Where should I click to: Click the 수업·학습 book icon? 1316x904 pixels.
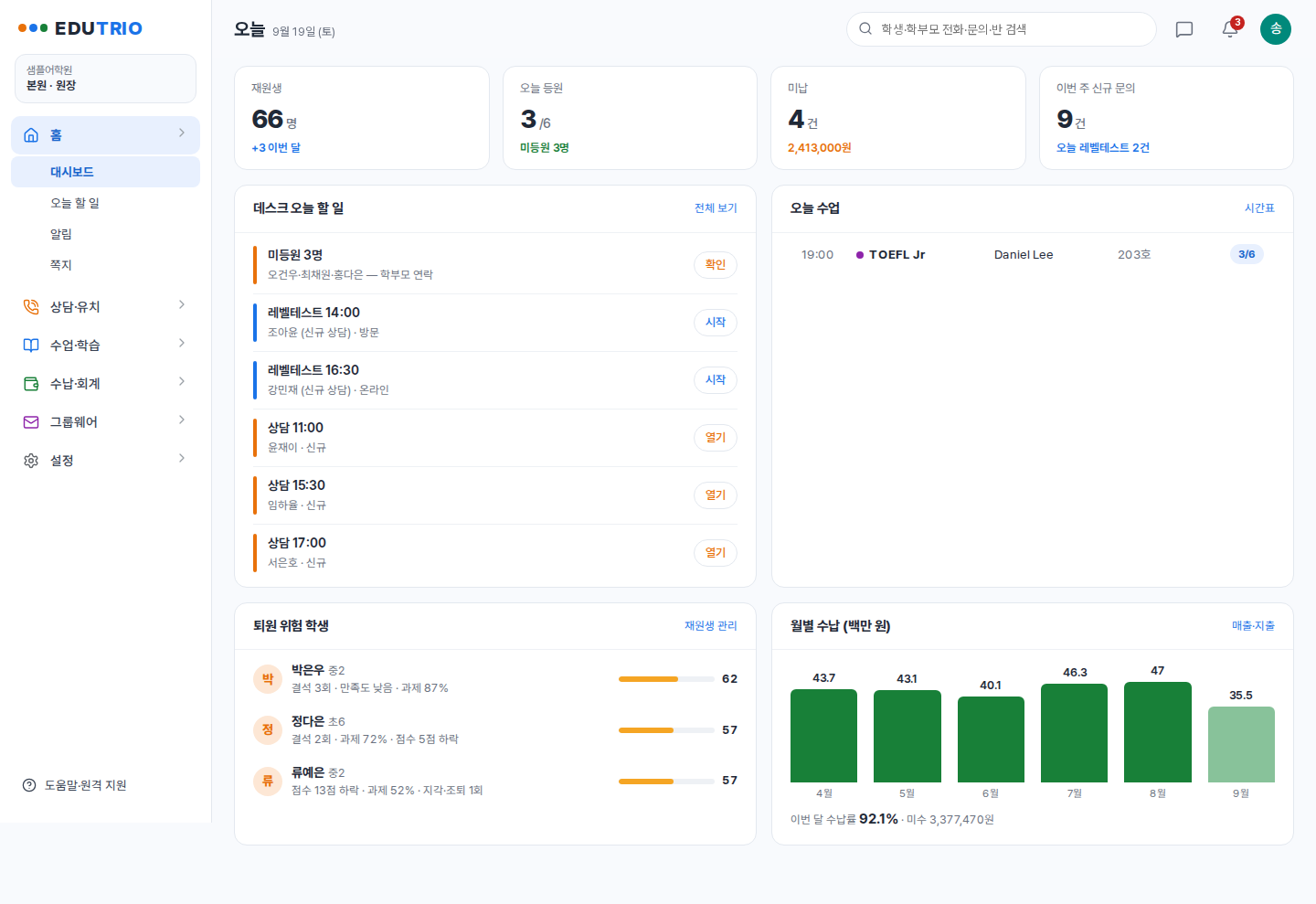[31, 346]
